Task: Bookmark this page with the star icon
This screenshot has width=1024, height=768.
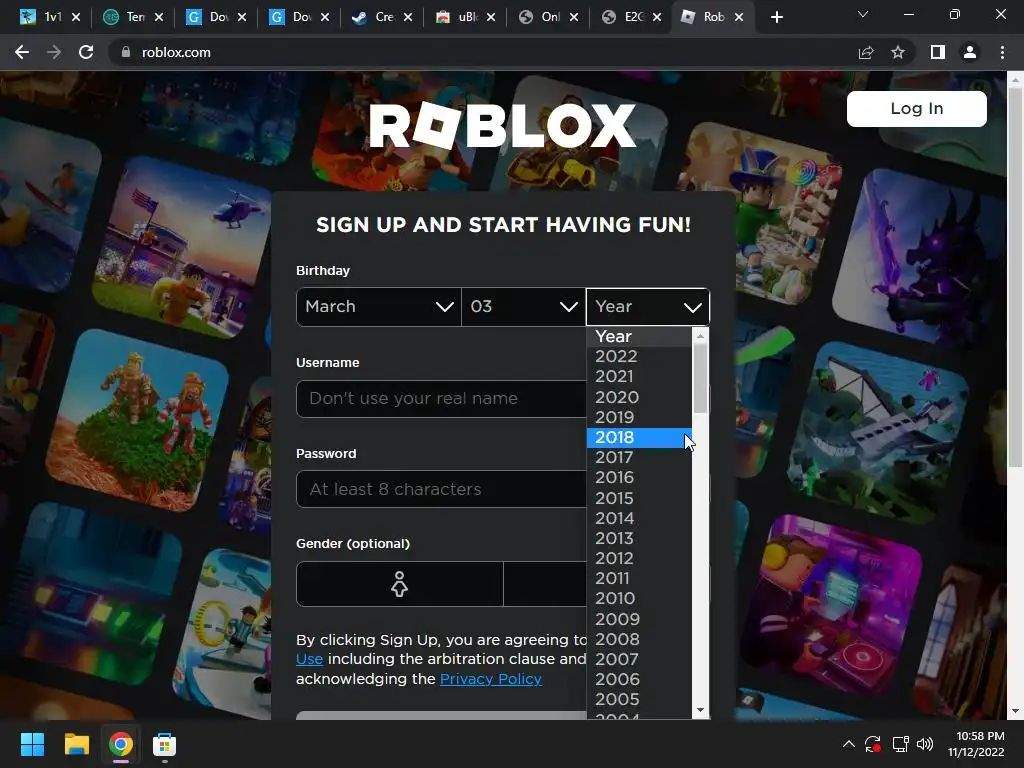Action: point(898,52)
